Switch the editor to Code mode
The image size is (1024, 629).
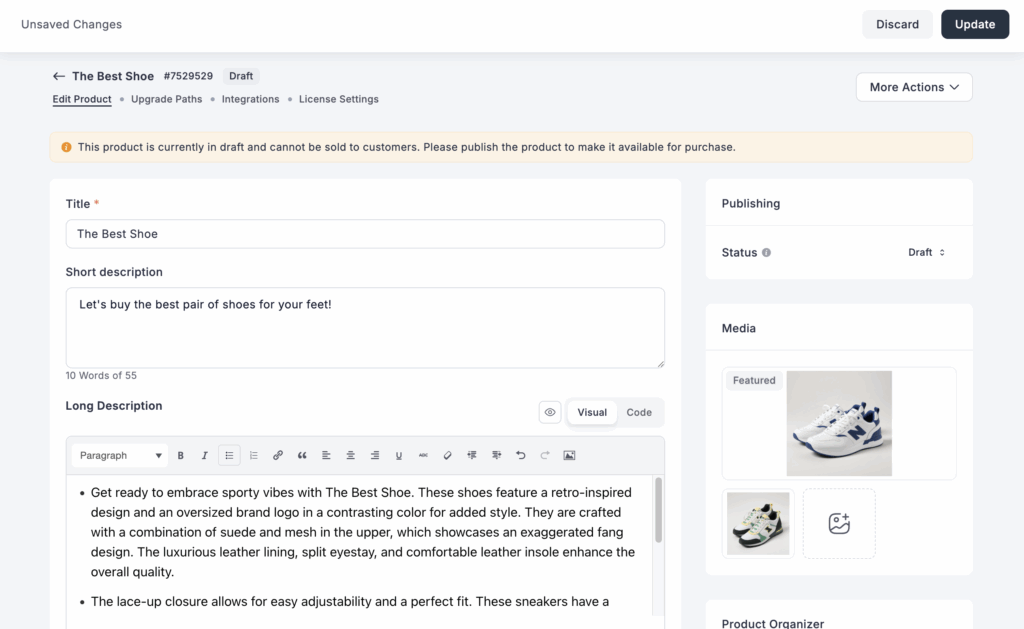[x=639, y=412]
